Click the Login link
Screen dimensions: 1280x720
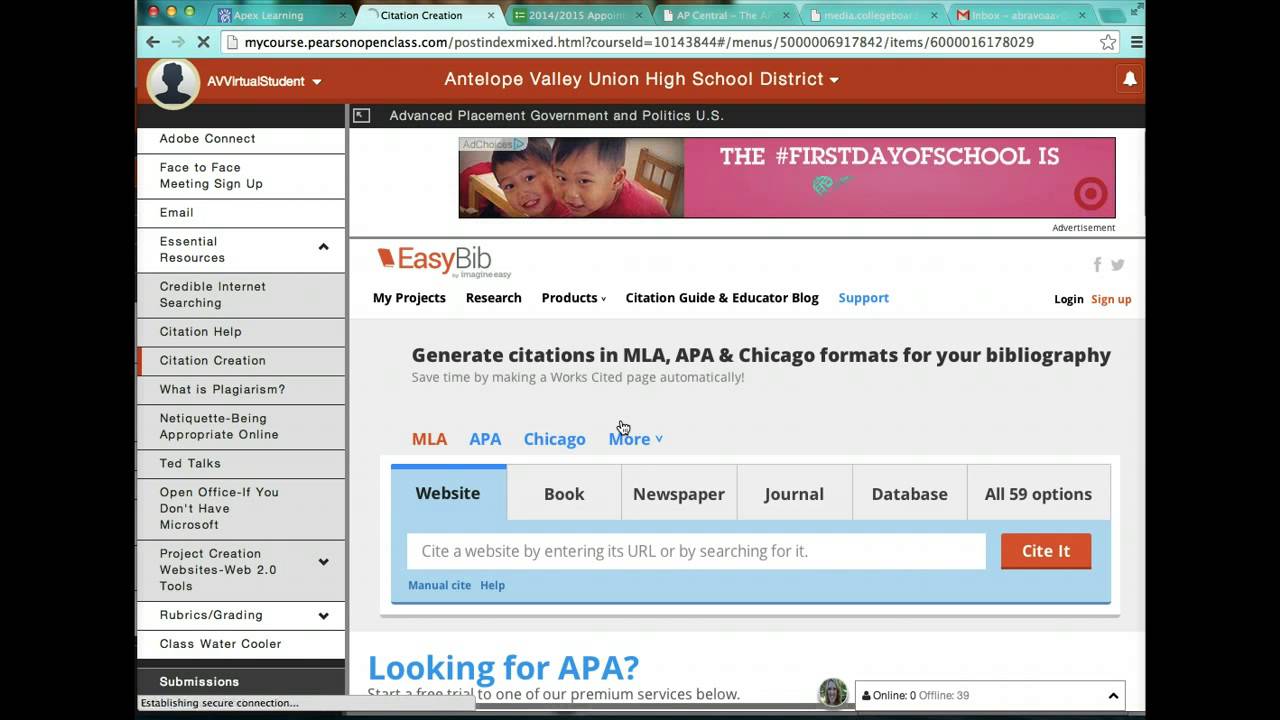(x=1068, y=299)
